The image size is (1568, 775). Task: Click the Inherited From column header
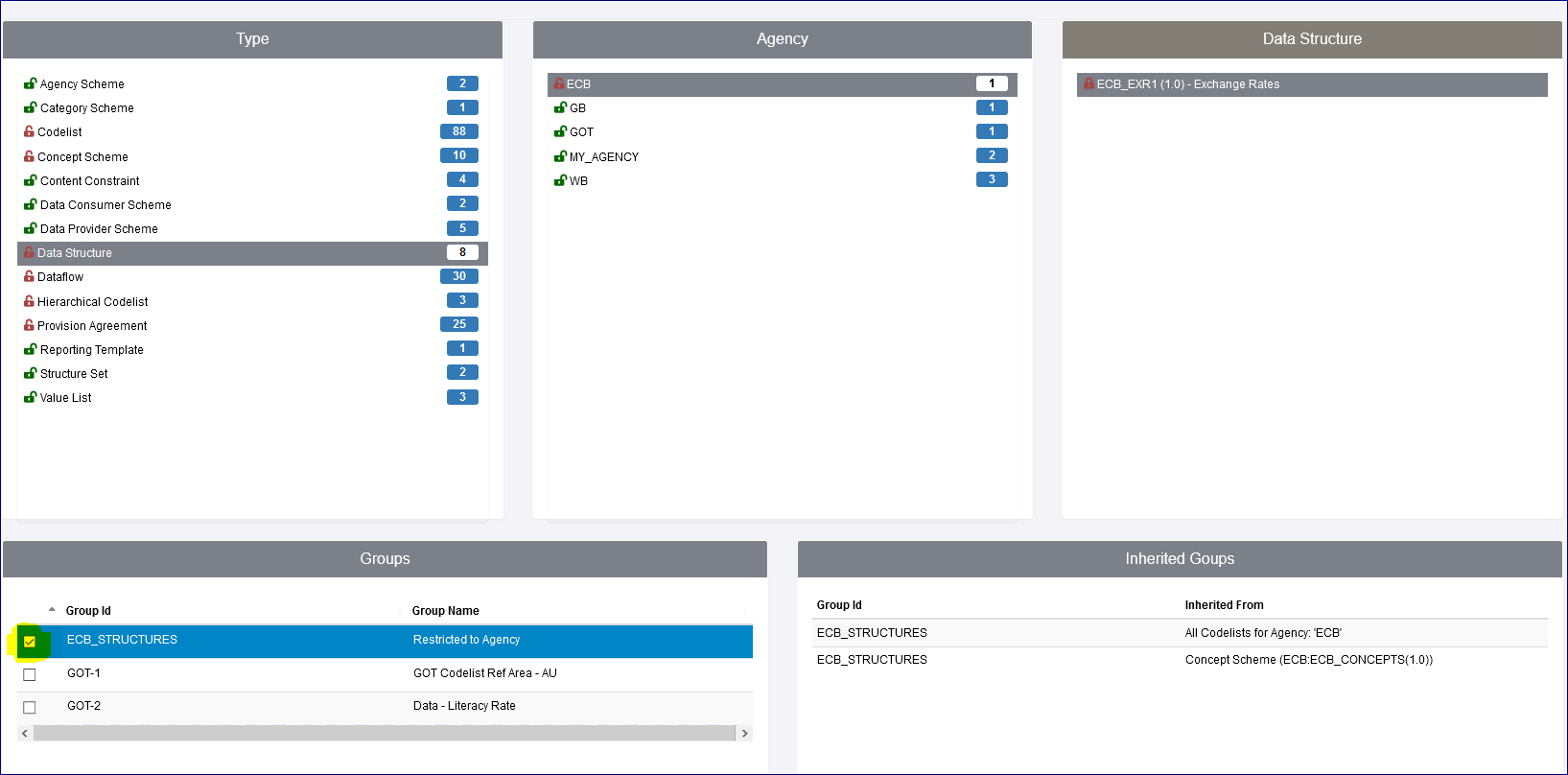(1224, 605)
